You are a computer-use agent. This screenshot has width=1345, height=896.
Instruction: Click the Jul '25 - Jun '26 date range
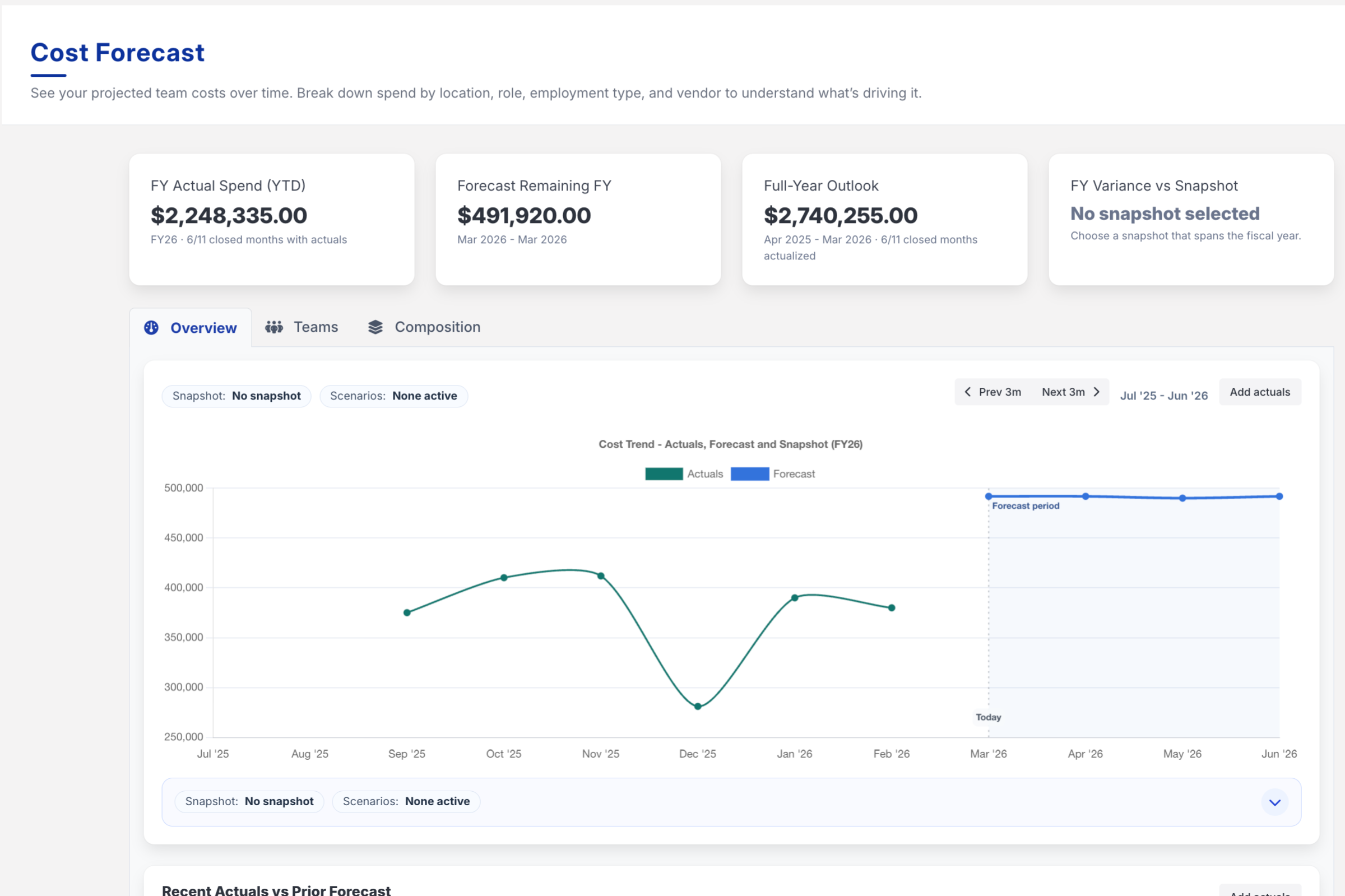[1164, 395]
